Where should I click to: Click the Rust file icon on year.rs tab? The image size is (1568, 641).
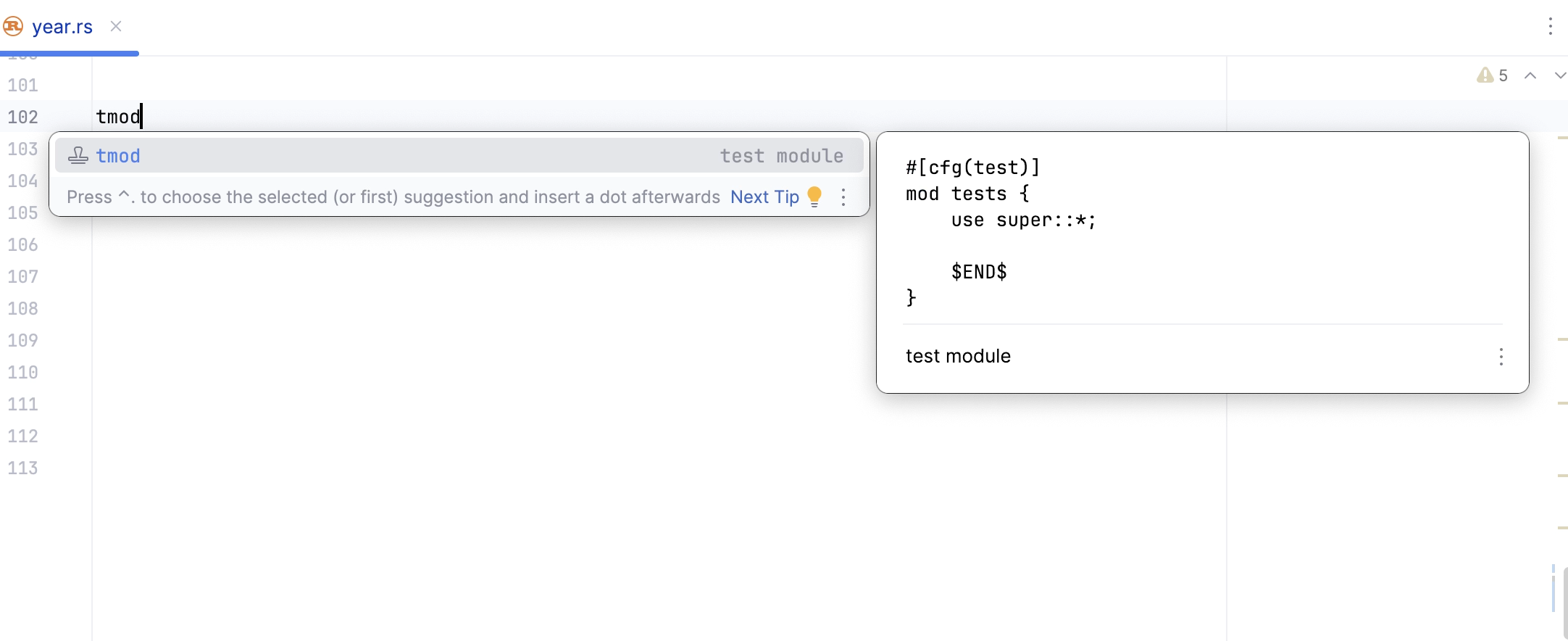13,27
